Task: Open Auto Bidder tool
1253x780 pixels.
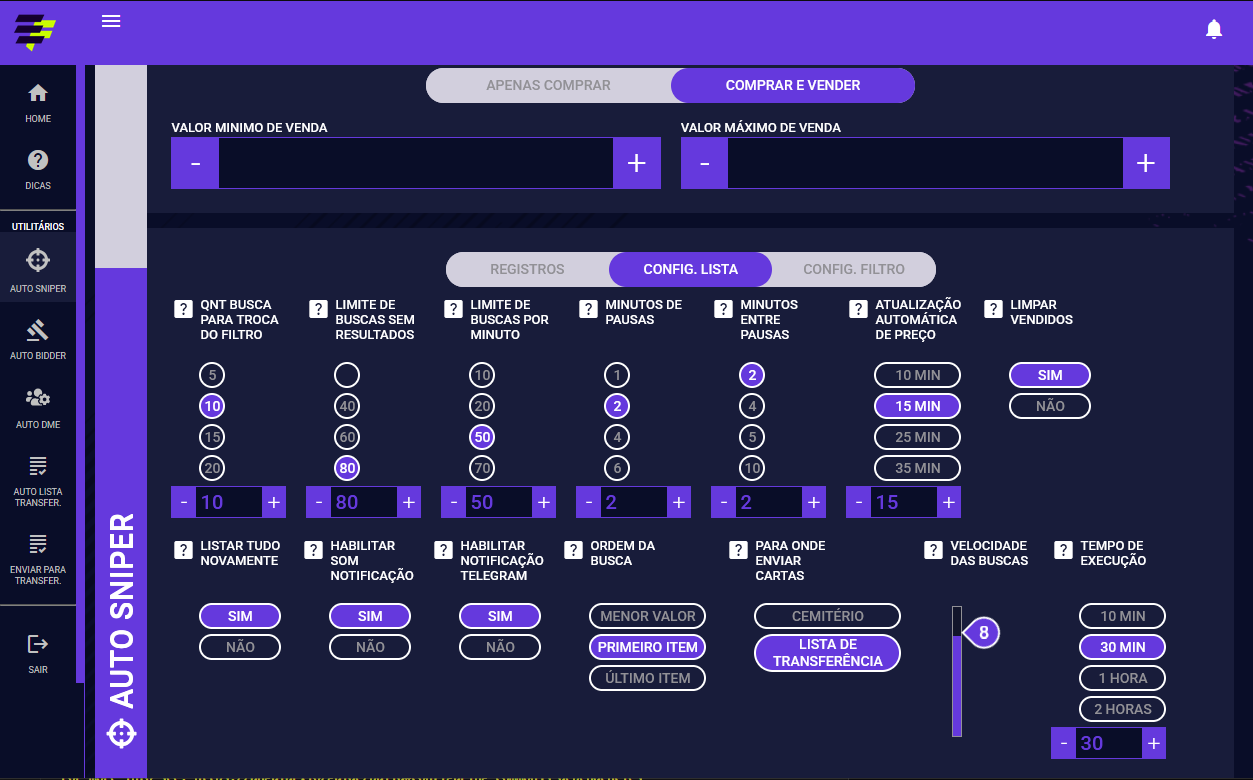Action: coord(38,339)
